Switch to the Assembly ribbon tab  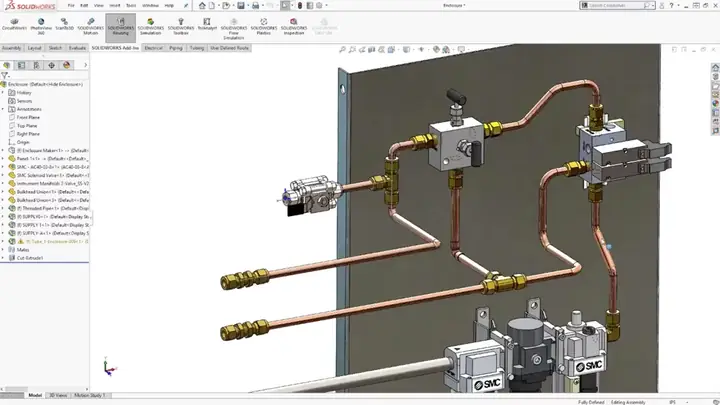pos(11,48)
